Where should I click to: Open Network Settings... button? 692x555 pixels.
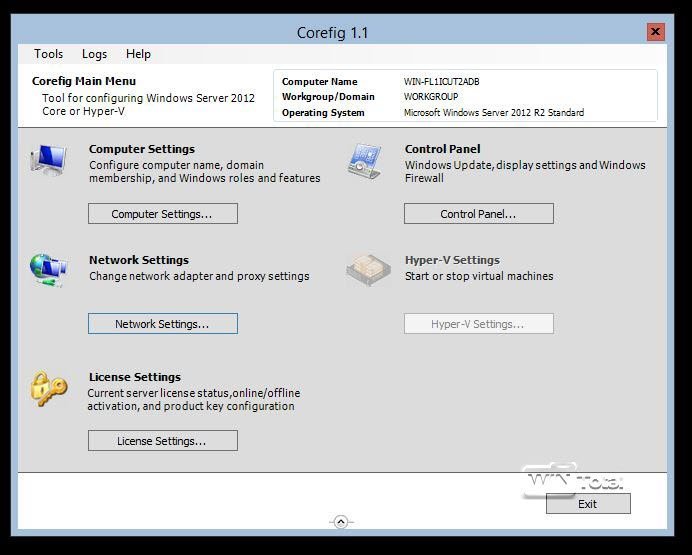coord(163,323)
